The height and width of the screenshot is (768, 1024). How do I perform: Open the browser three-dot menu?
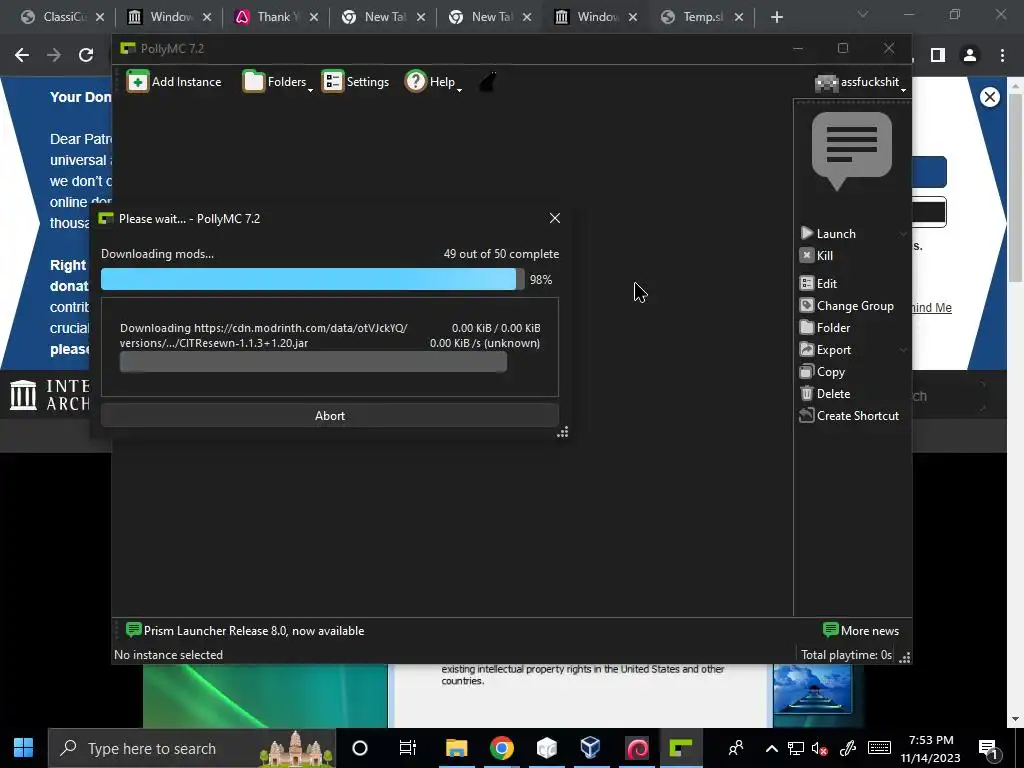coord(1002,56)
